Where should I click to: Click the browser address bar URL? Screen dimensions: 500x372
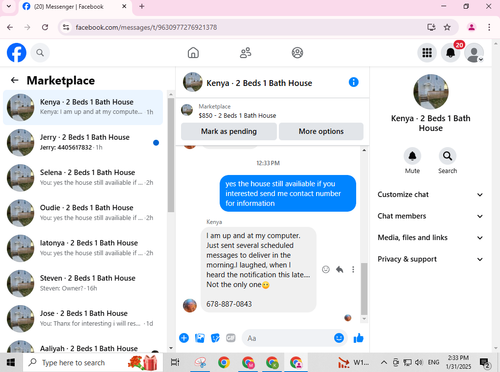click(146, 27)
